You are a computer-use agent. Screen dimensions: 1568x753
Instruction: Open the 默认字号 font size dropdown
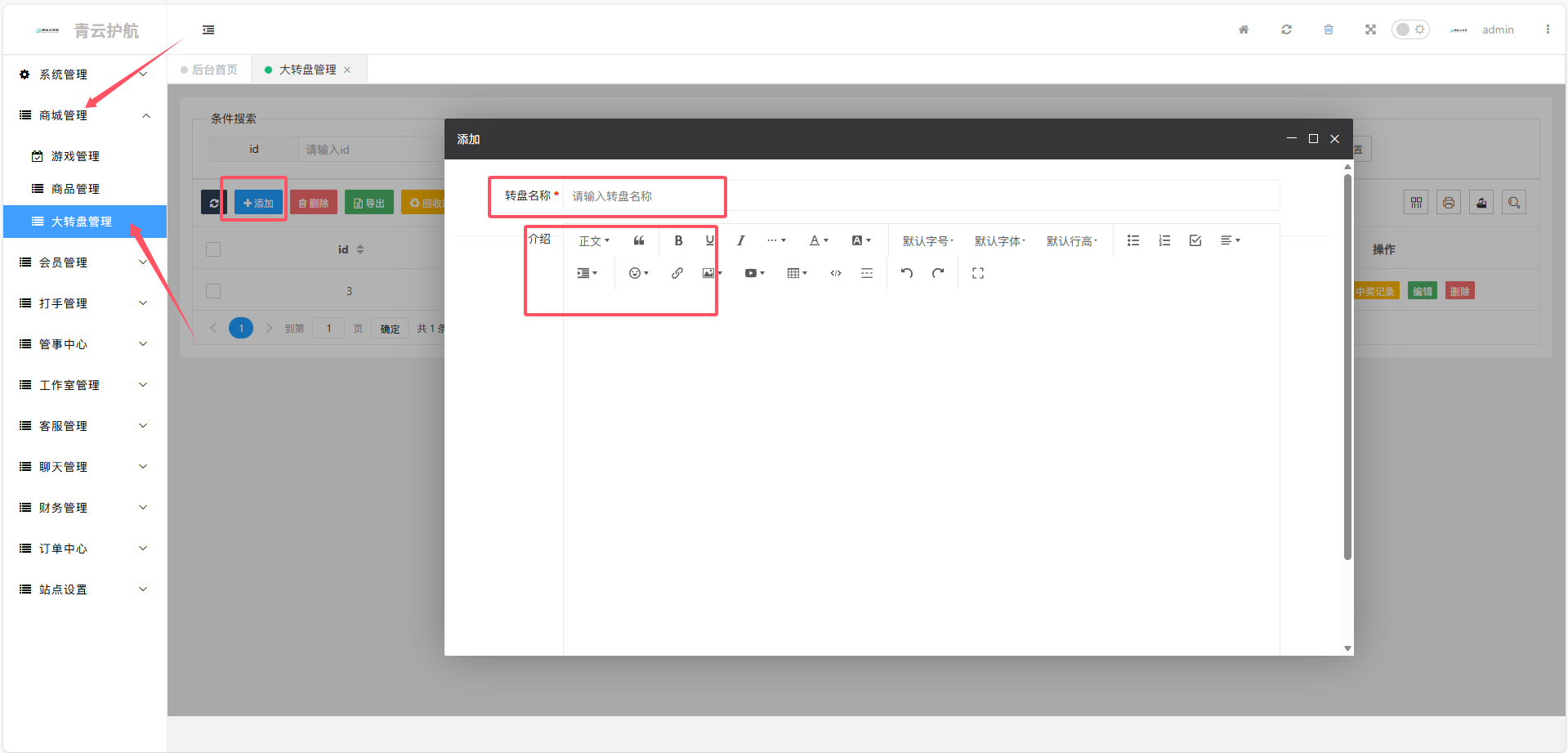(x=927, y=241)
